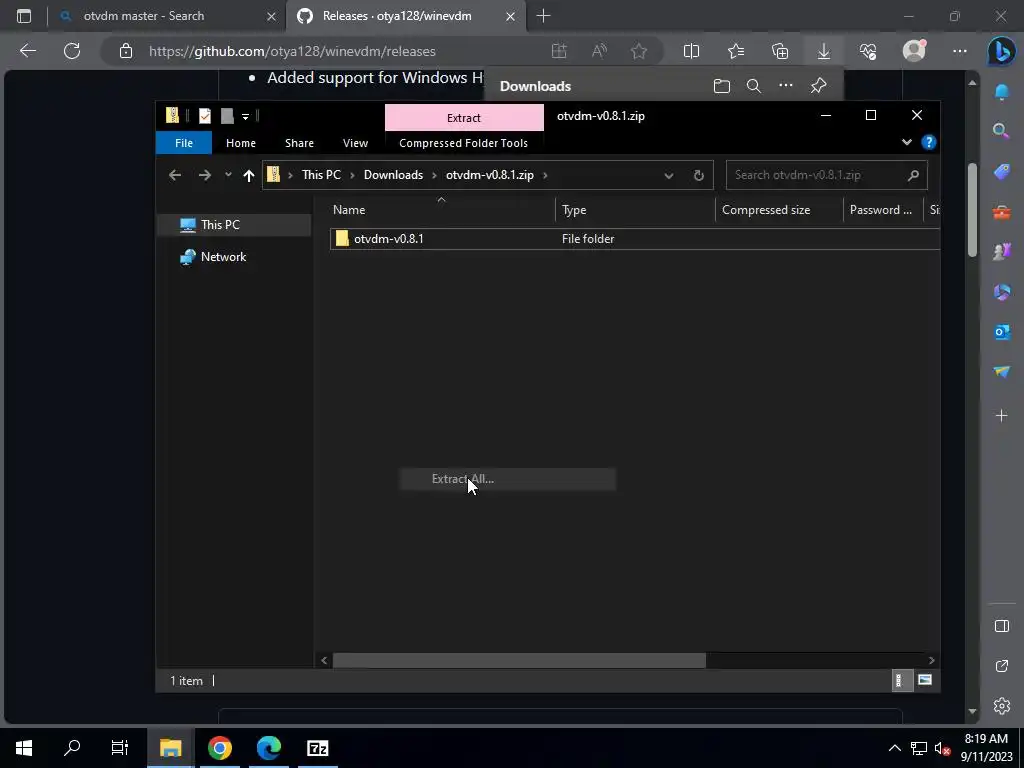Viewport: 1024px width, 768px height.
Task: Go back in Edge browser
Action: coord(28,51)
